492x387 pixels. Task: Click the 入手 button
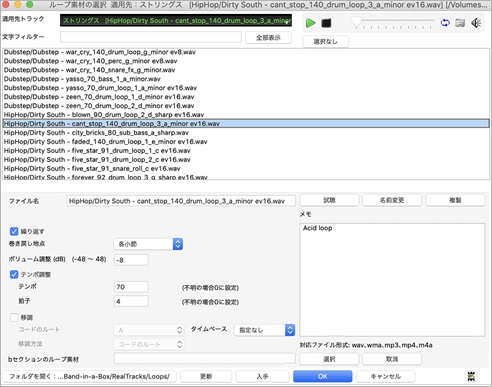tap(262, 376)
